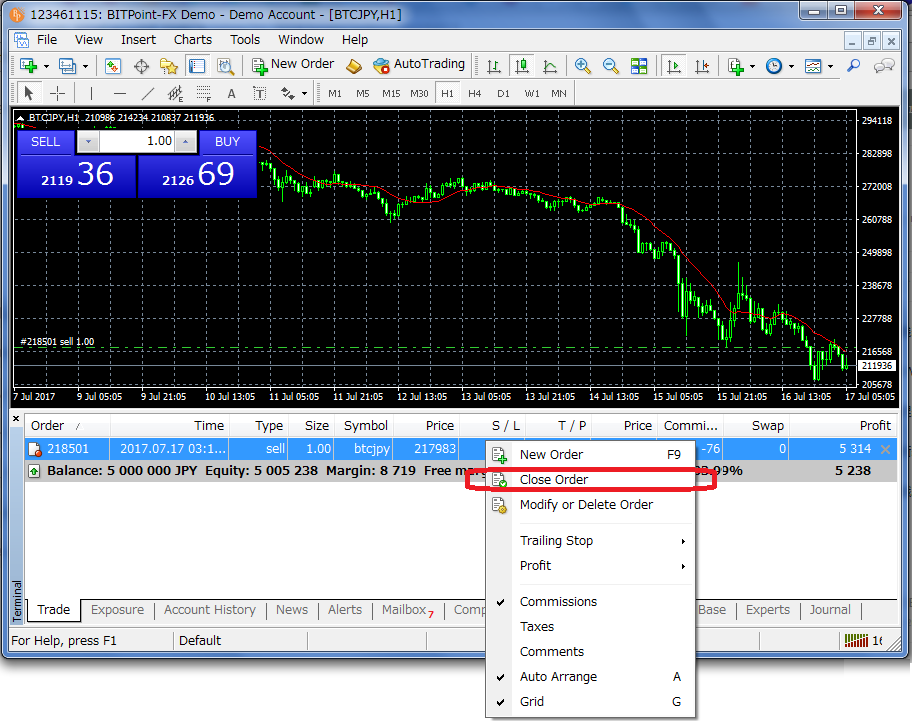Choose Close Order from context menu
This screenshot has width=912, height=721.
[x=554, y=480]
